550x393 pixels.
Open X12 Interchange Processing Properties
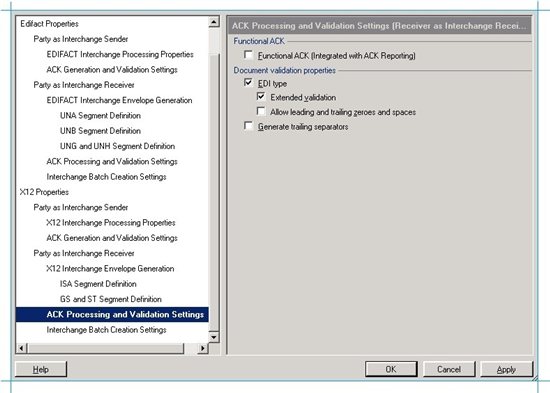coord(111,222)
